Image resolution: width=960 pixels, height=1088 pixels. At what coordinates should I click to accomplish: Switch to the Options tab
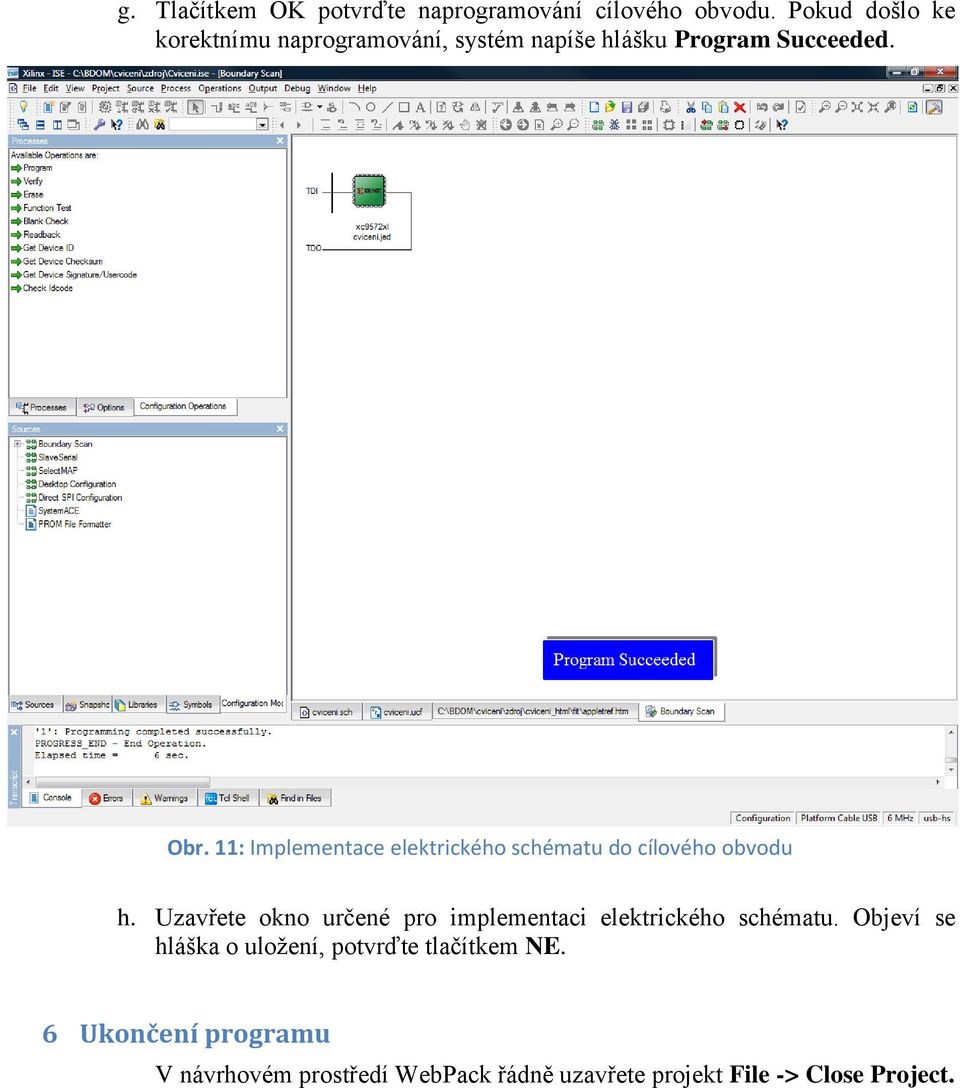[x=104, y=407]
